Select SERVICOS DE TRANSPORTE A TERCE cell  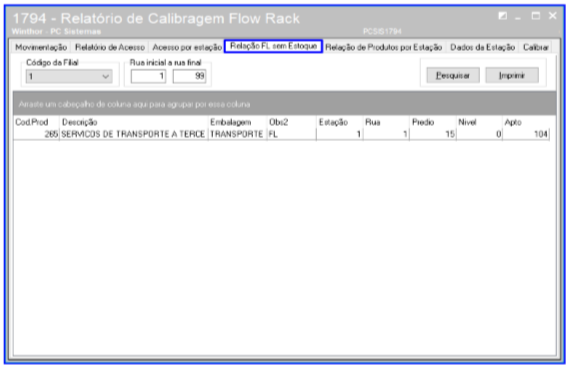pyautogui.click(x=134, y=134)
